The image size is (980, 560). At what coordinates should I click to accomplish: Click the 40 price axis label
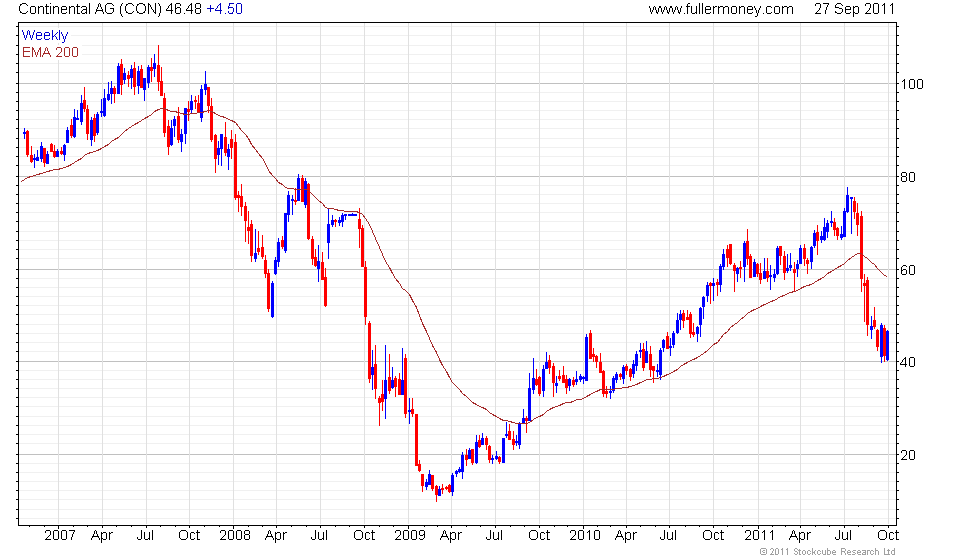[x=908, y=362]
